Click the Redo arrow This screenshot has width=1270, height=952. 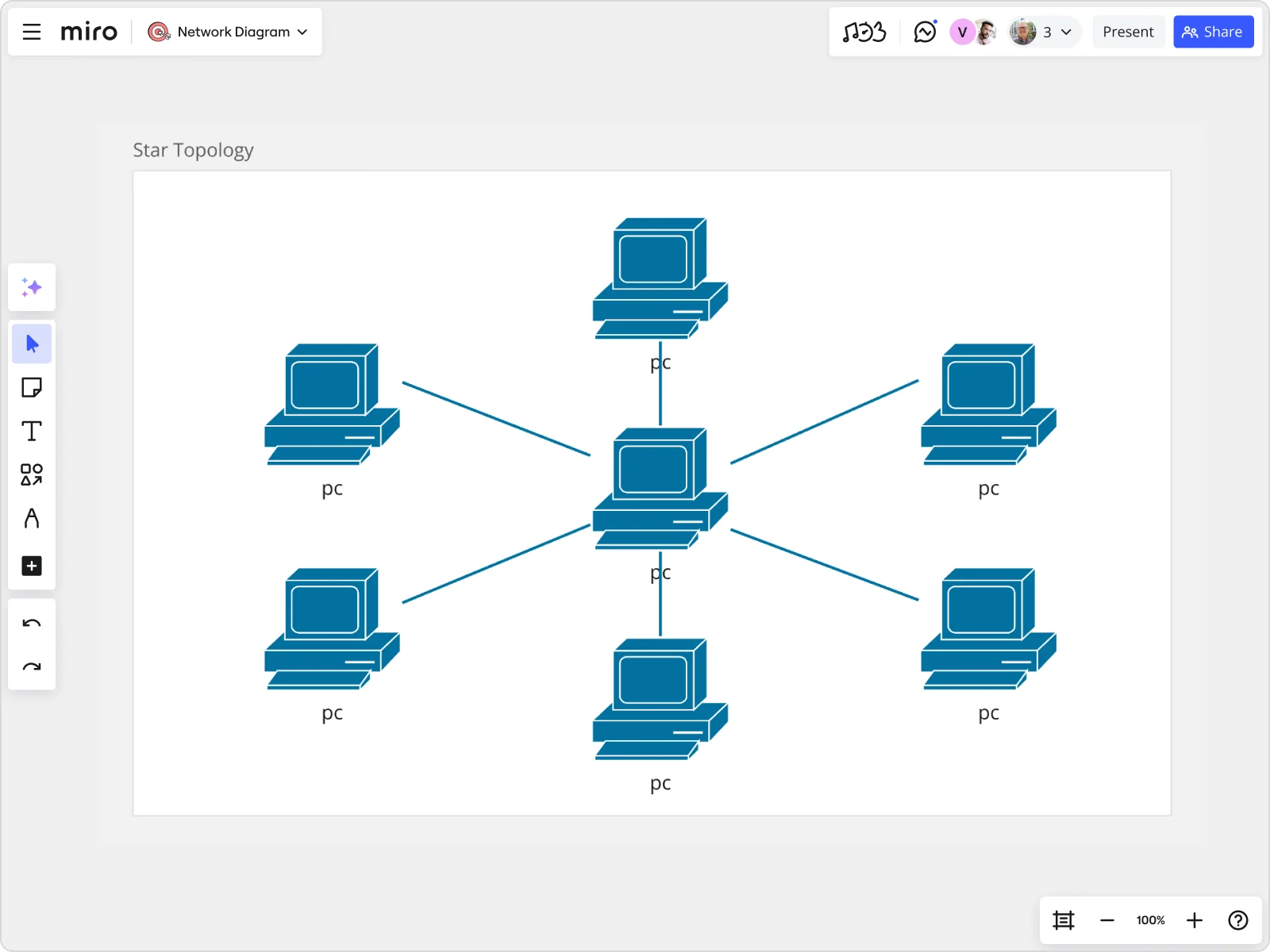tap(32, 667)
